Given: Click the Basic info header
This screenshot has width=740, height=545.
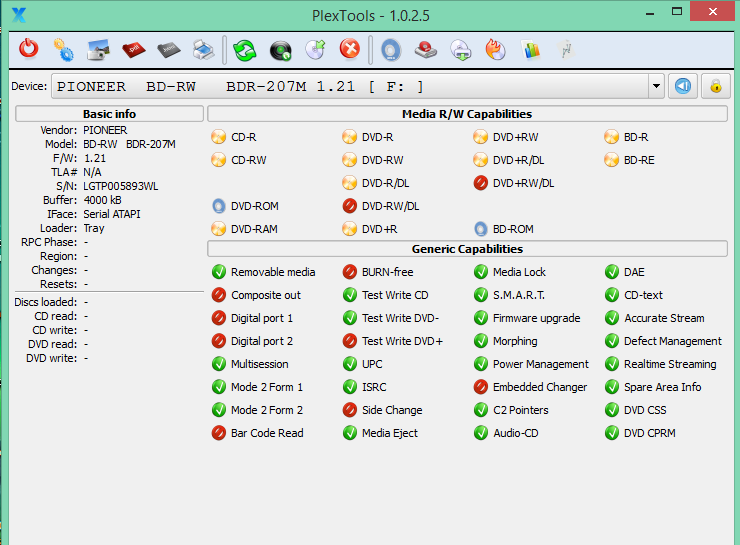Looking at the screenshot, I should click(109, 114).
